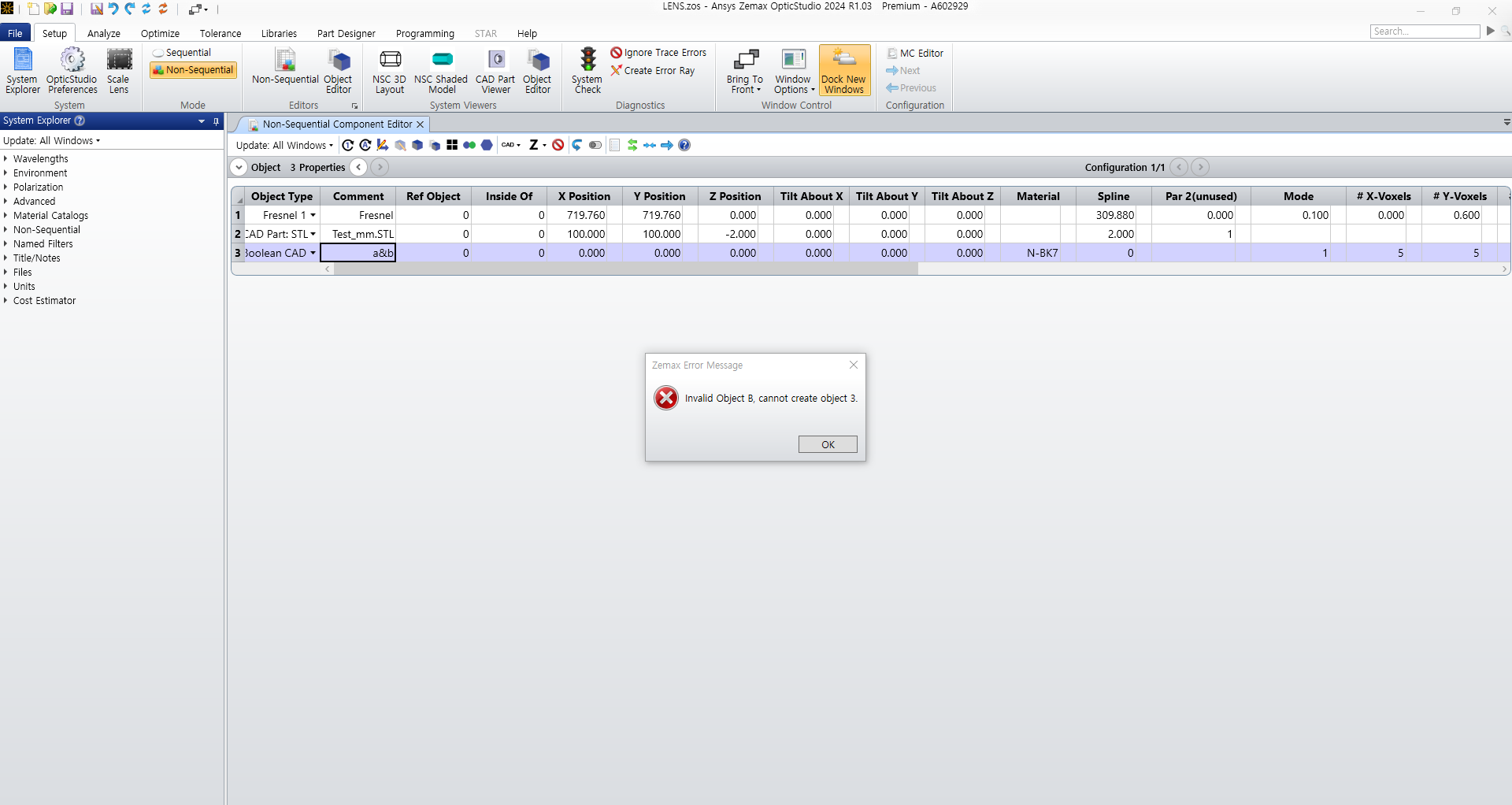
Task: Go to previous object properties arrow
Action: point(359,167)
